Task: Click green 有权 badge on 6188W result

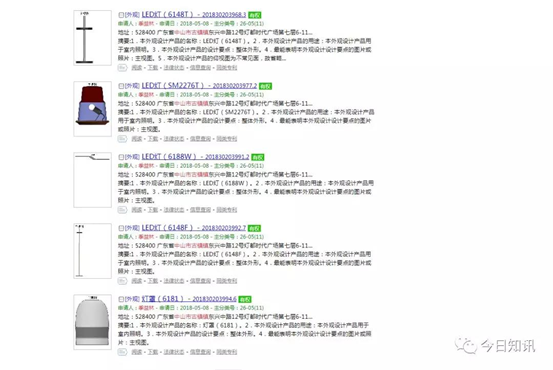Action: (258, 157)
